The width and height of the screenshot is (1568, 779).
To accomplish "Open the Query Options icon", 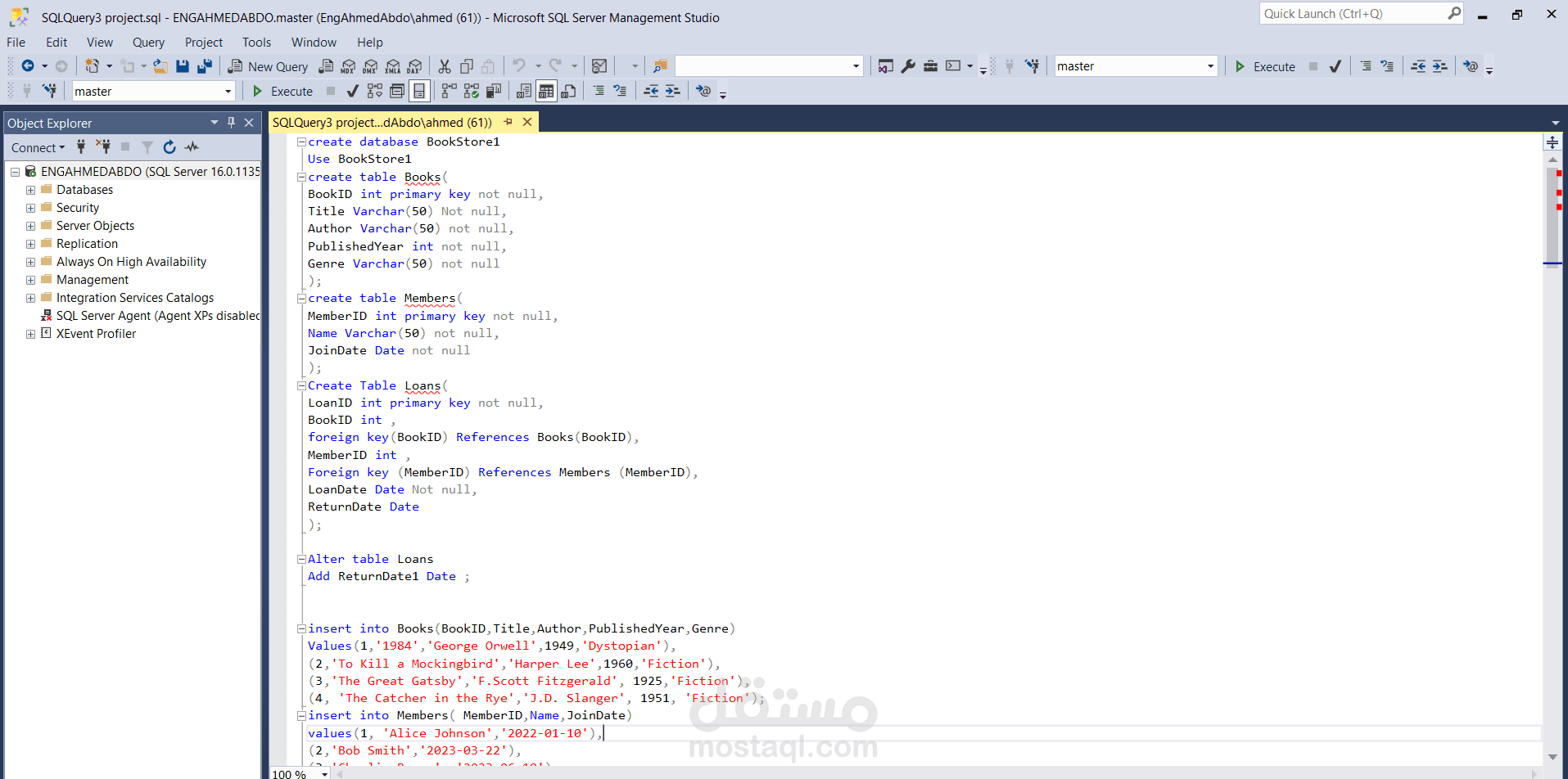I will [397, 91].
